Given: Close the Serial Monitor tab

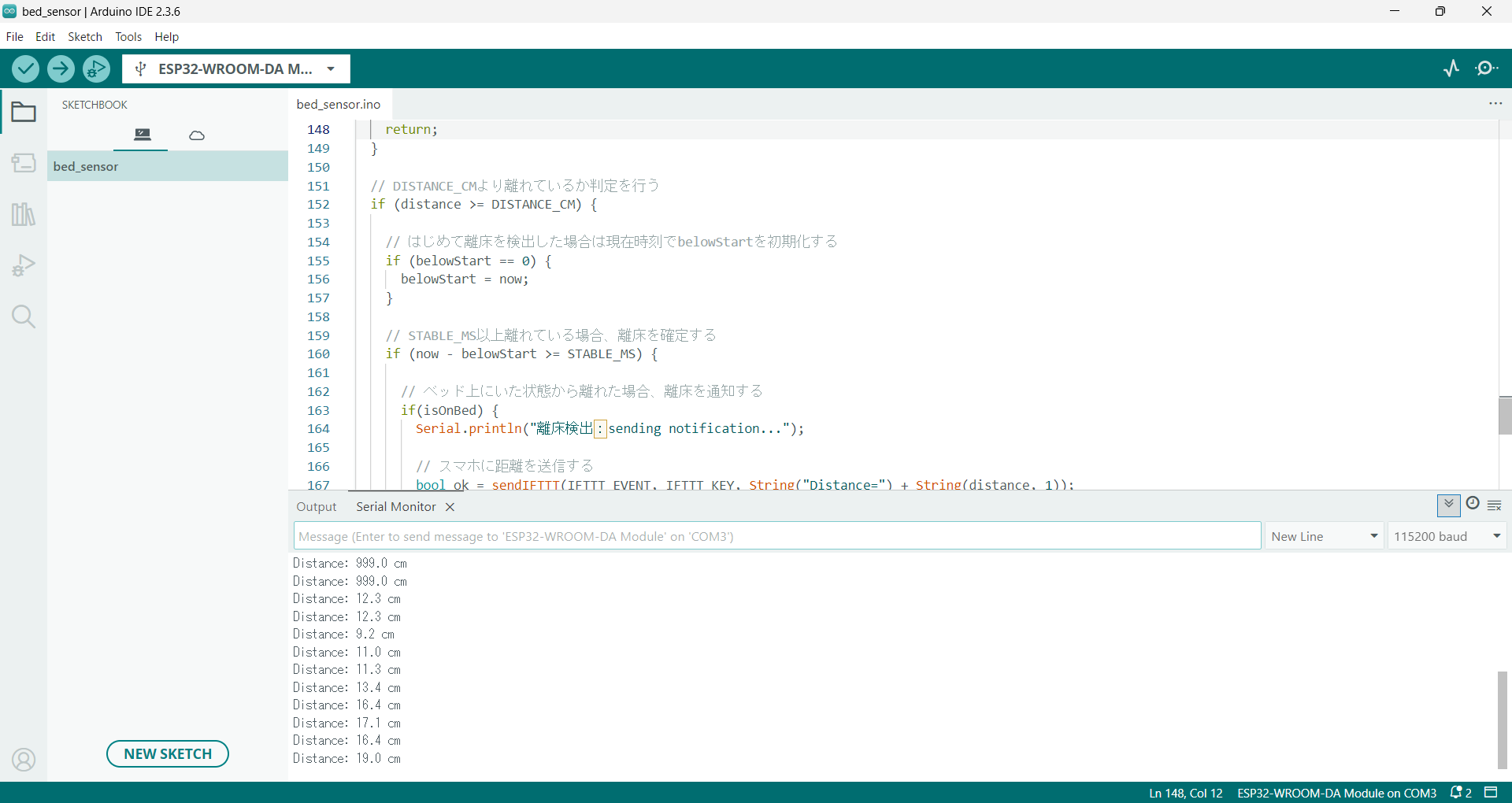Looking at the screenshot, I should 450,507.
